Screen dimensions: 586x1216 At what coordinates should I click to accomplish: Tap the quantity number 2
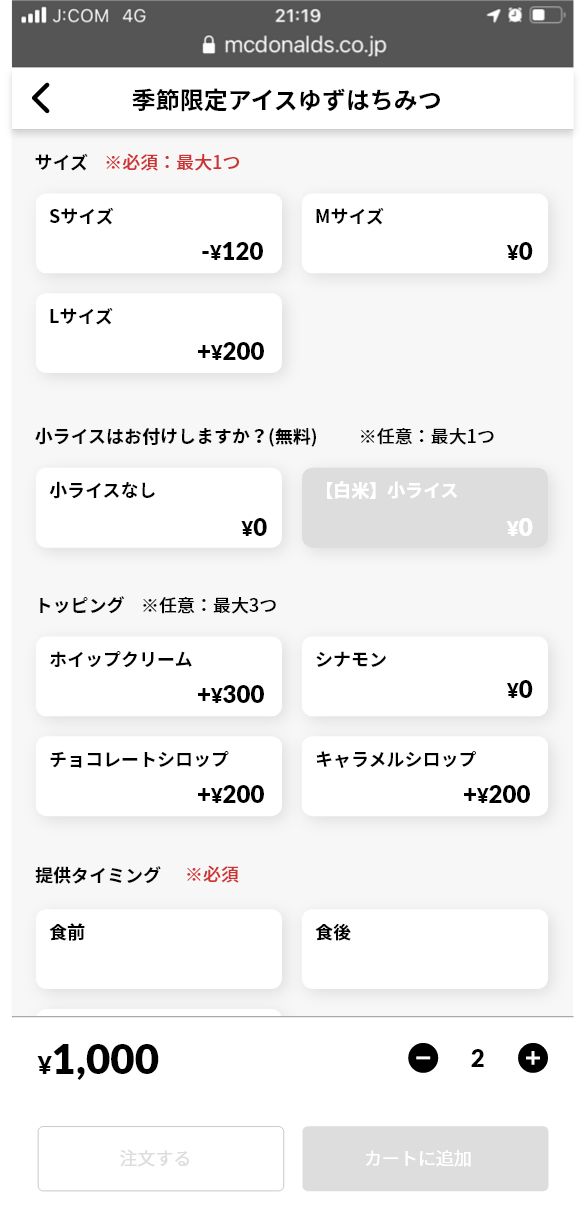[478, 1058]
